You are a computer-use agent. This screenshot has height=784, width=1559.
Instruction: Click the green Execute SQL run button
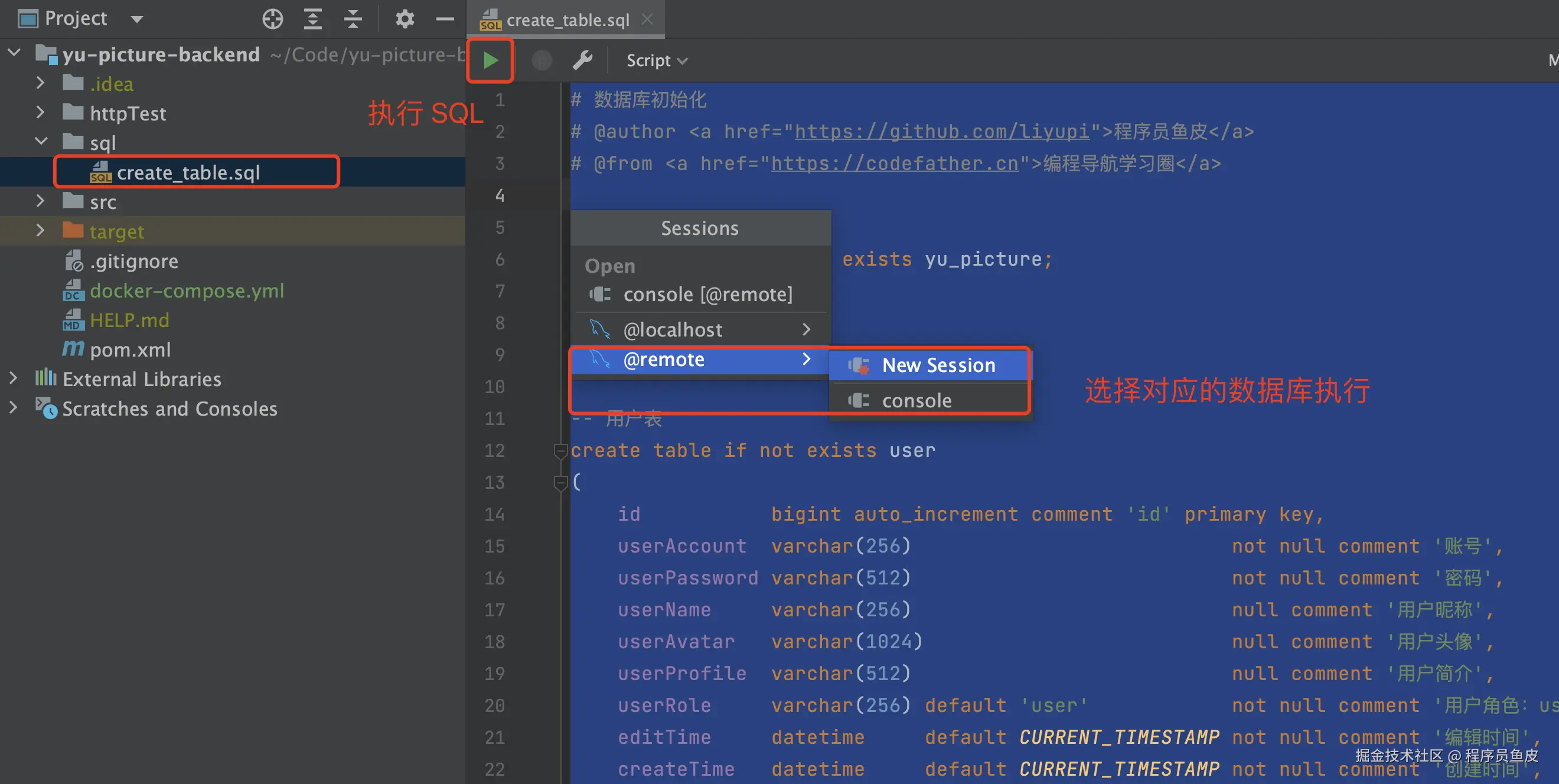490,60
